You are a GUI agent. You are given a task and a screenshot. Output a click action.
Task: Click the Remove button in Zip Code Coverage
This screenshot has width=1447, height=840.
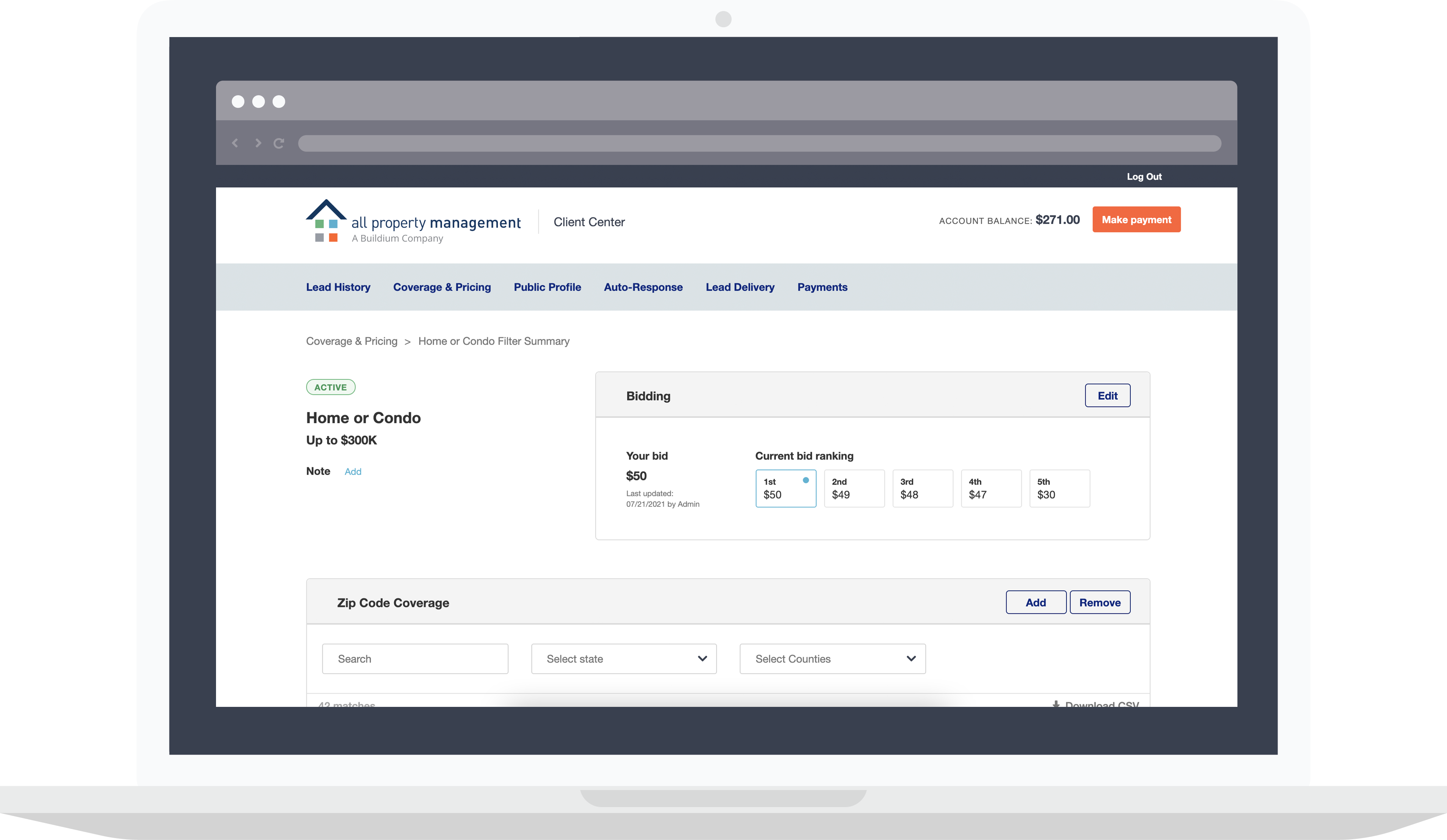click(x=1100, y=602)
